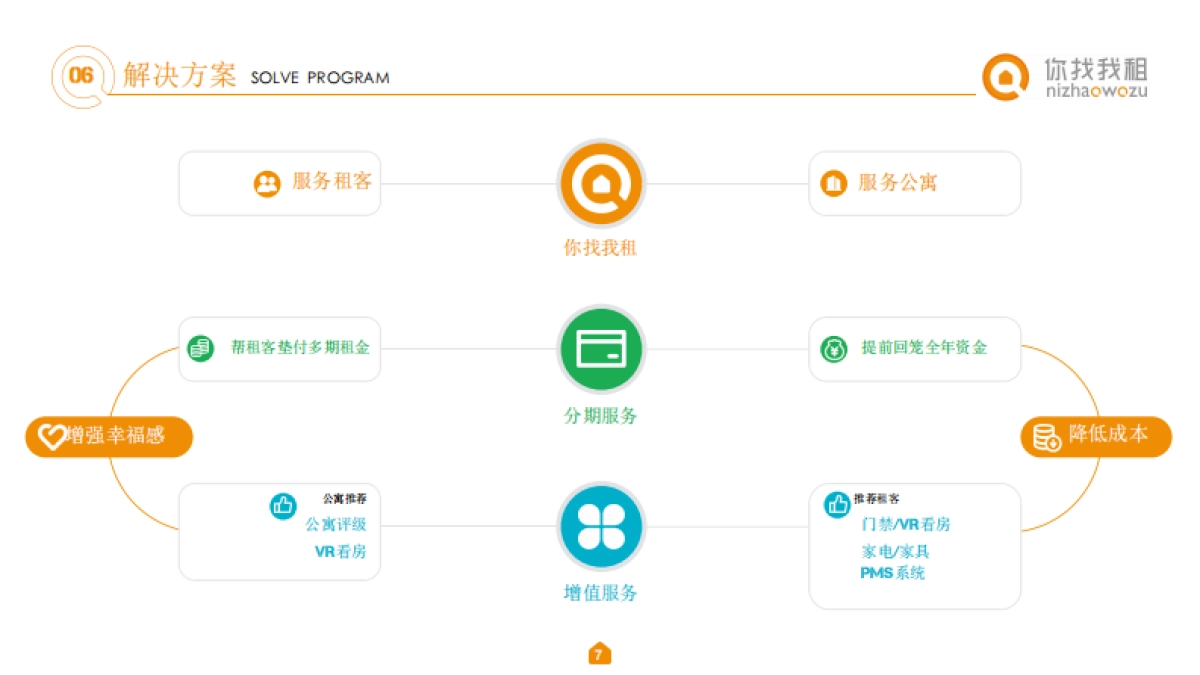Click the green 分期服务 card icon

click(600, 349)
